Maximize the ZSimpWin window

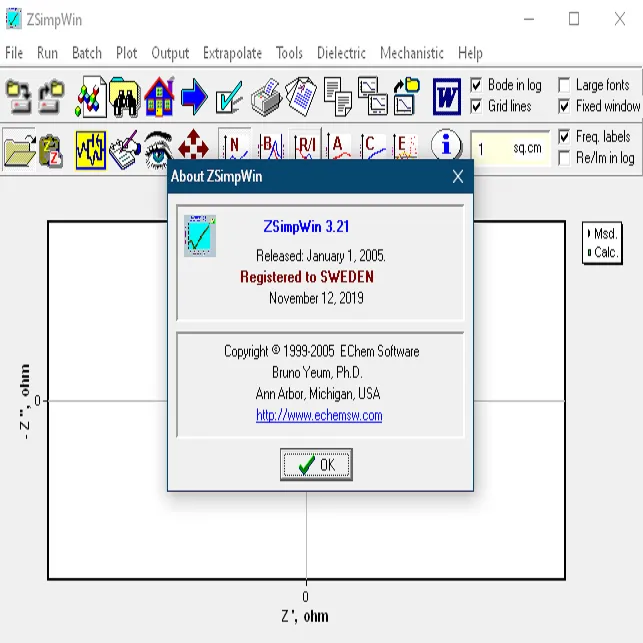(574, 19)
